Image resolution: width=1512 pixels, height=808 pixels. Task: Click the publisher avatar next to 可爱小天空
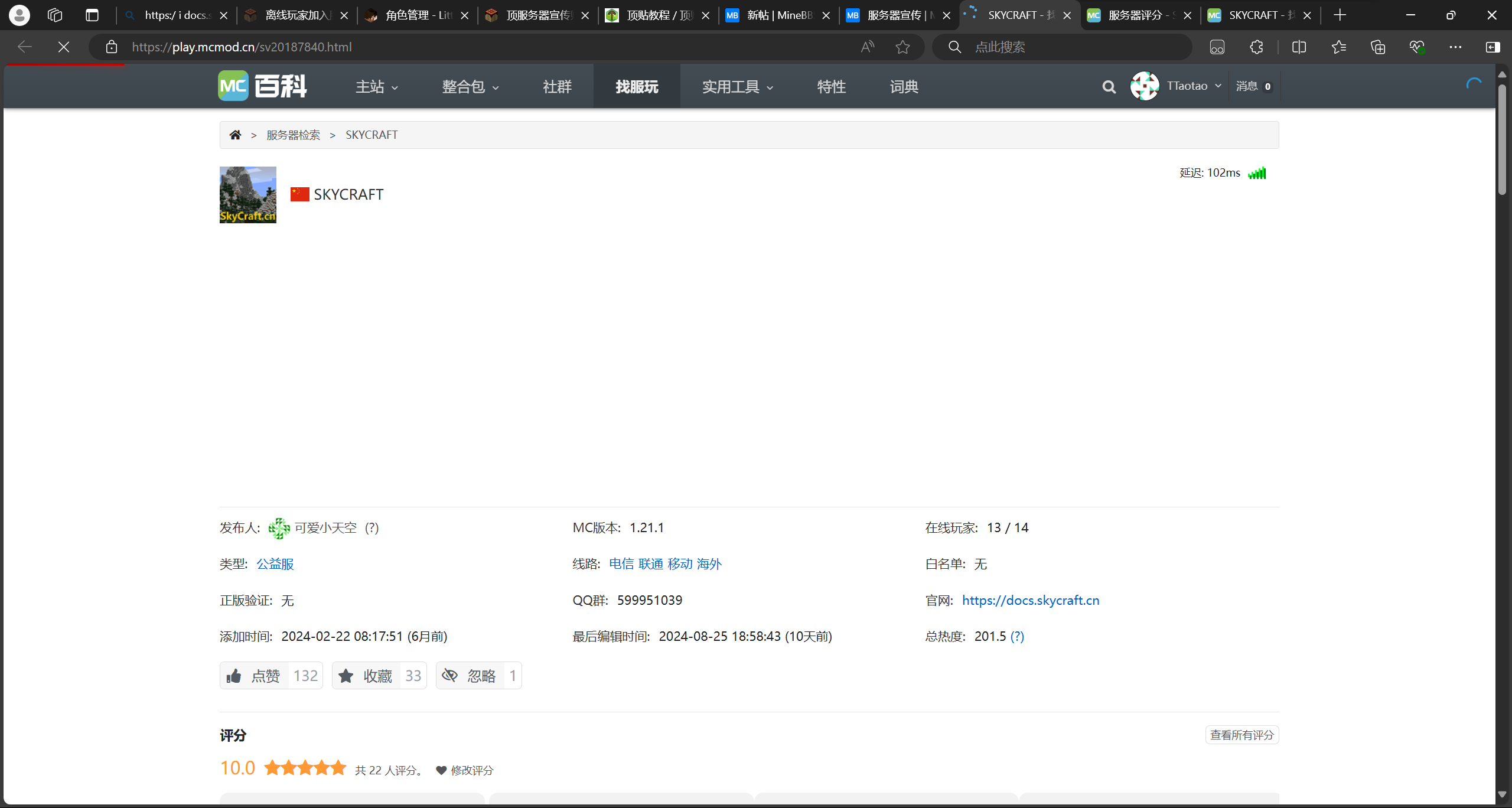(279, 528)
